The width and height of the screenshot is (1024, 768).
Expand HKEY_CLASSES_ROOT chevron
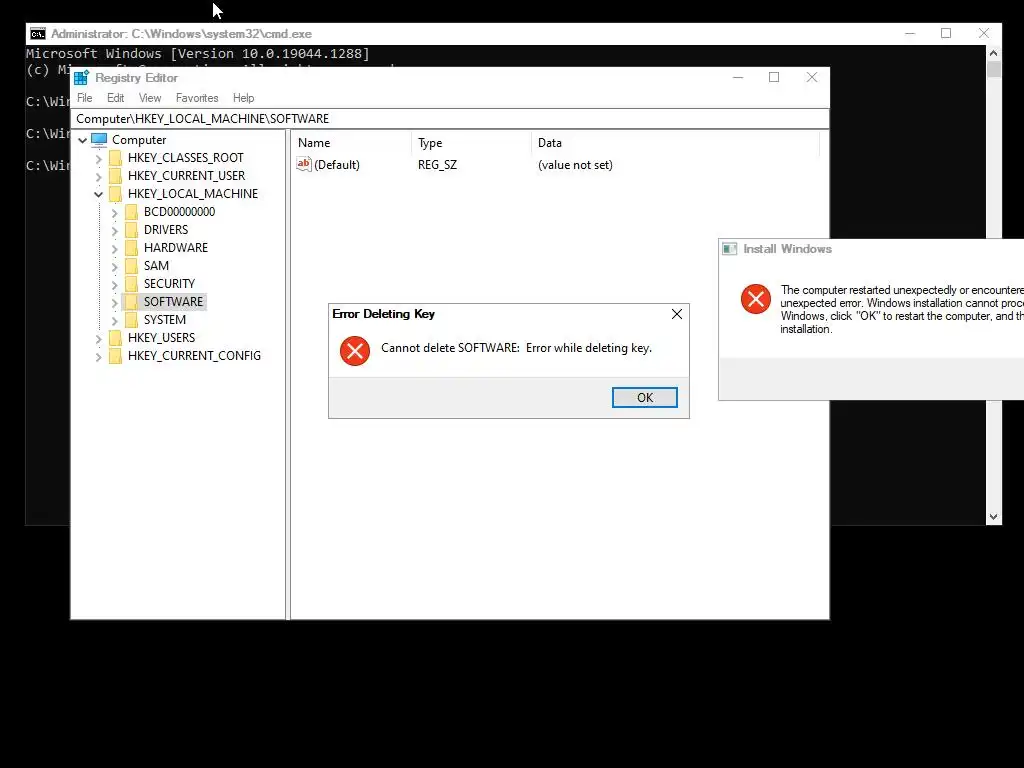(x=99, y=159)
